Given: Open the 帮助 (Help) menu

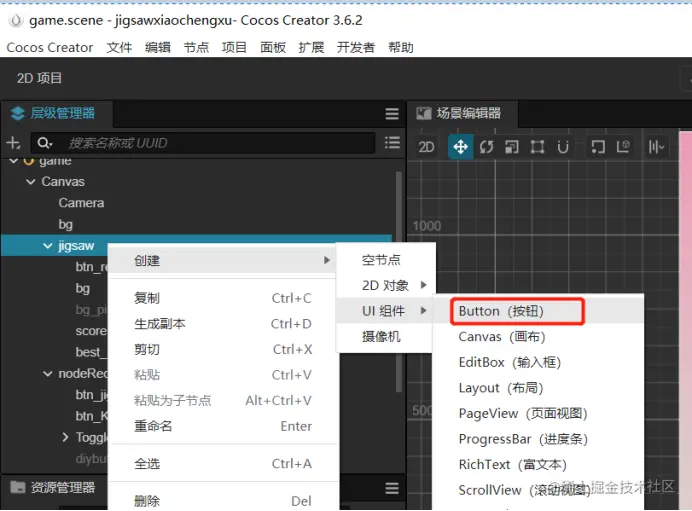Looking at the screenshot, I should point(401,47).
